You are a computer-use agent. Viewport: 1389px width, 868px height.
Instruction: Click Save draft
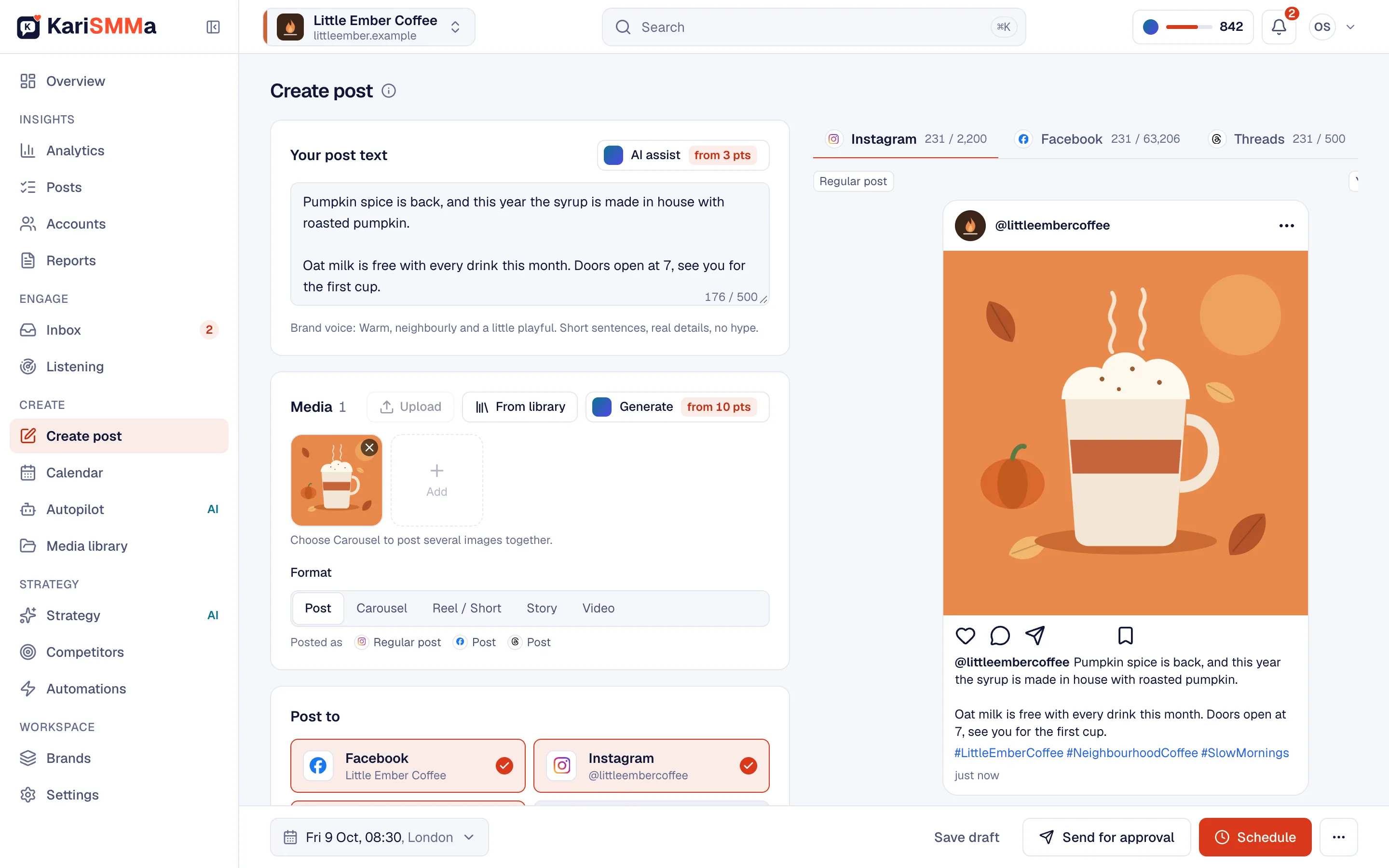pyautogui.click(x=966, y=837)
